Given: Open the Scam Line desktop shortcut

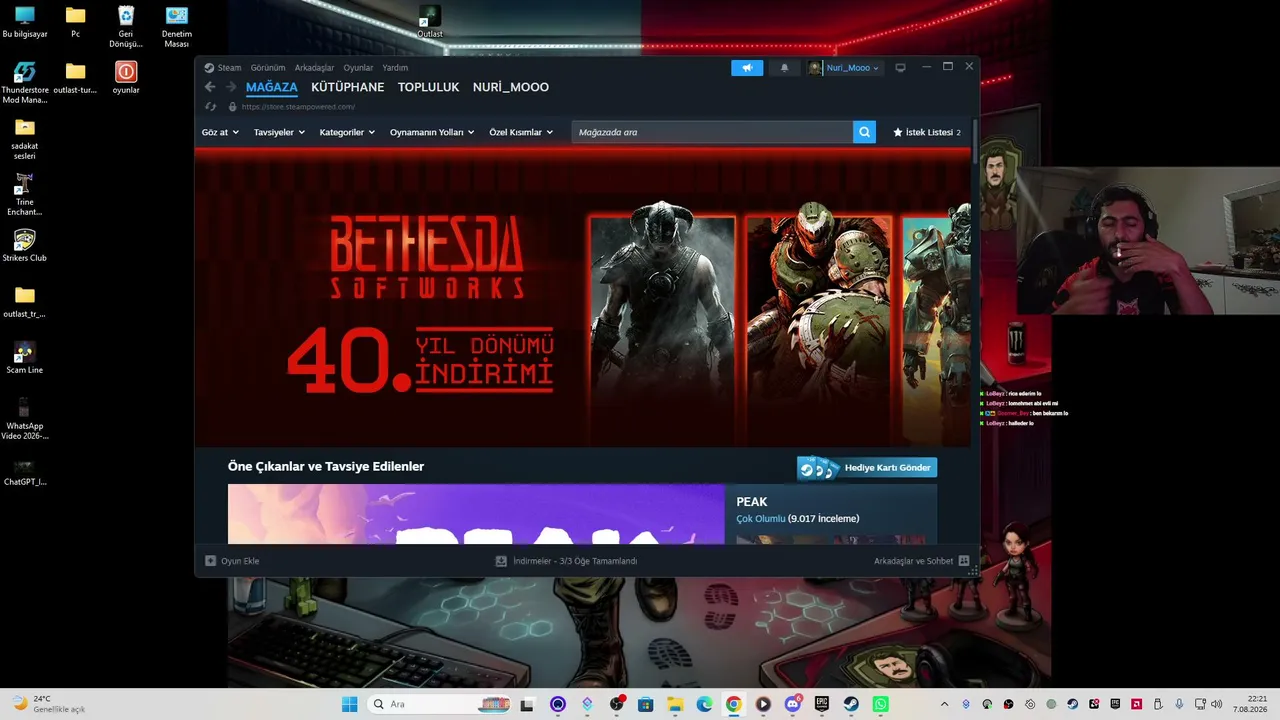Looking at the screenshot, I should (25, 358).
